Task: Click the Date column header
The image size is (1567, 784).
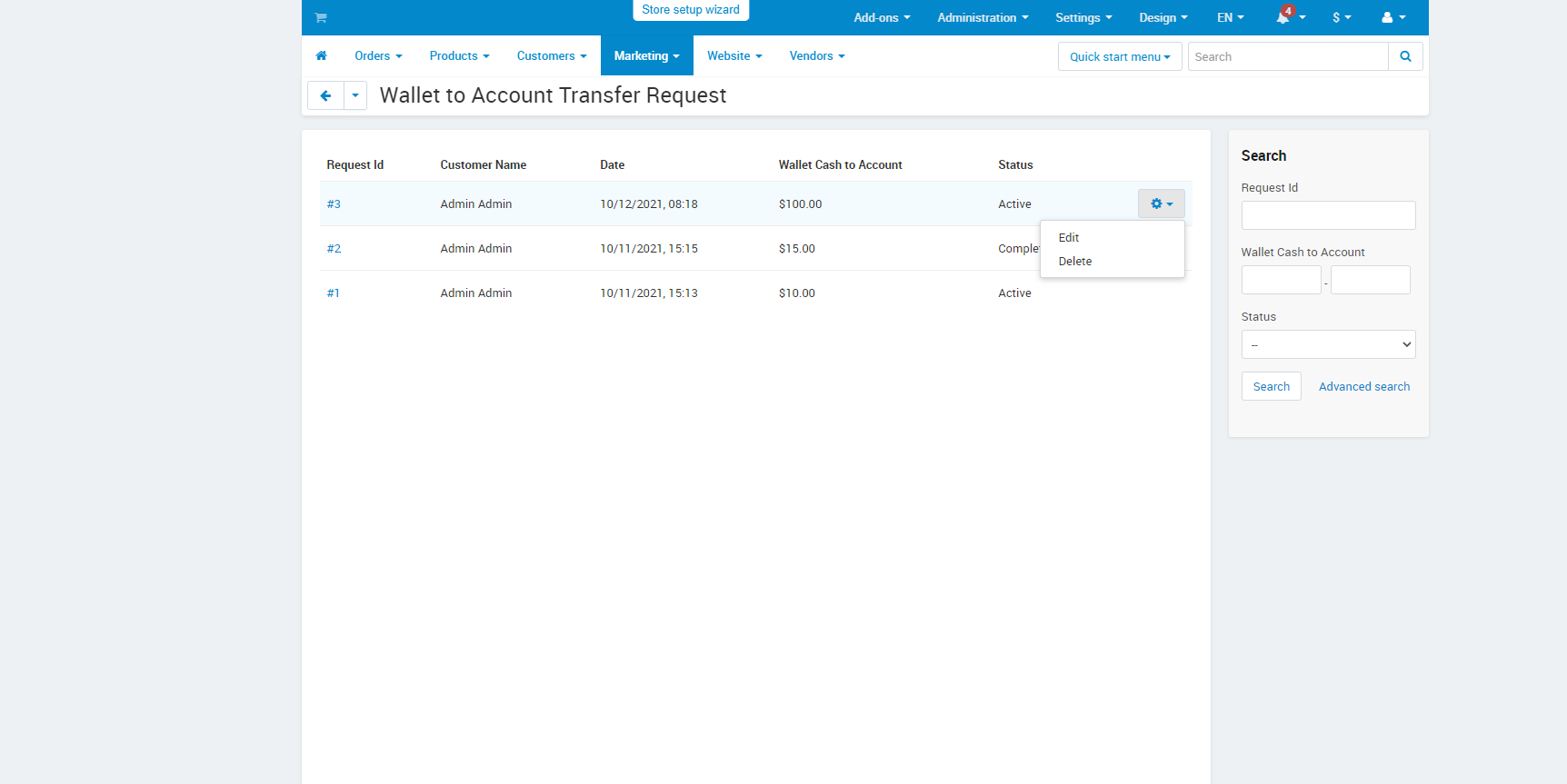Action: click(x=612, y=164)
